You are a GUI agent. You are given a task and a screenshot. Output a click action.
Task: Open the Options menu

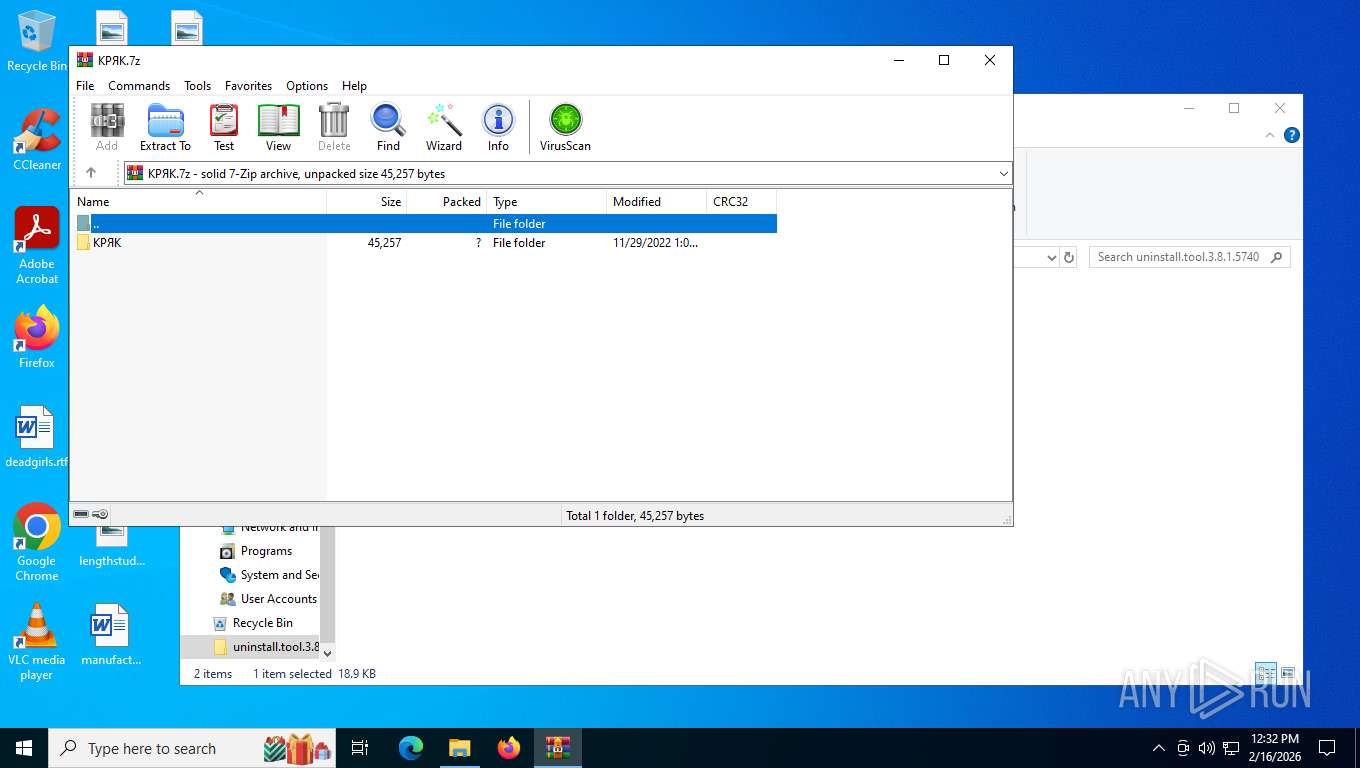pos(307,86)
